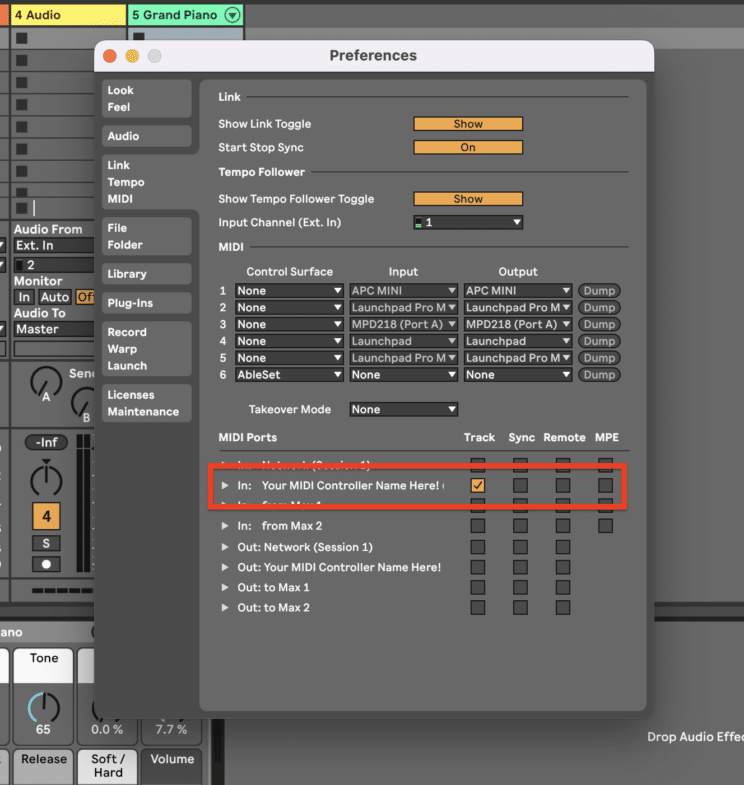
Task: Disable Track for Your MIDI Controller input
Action: click(478, 485)
